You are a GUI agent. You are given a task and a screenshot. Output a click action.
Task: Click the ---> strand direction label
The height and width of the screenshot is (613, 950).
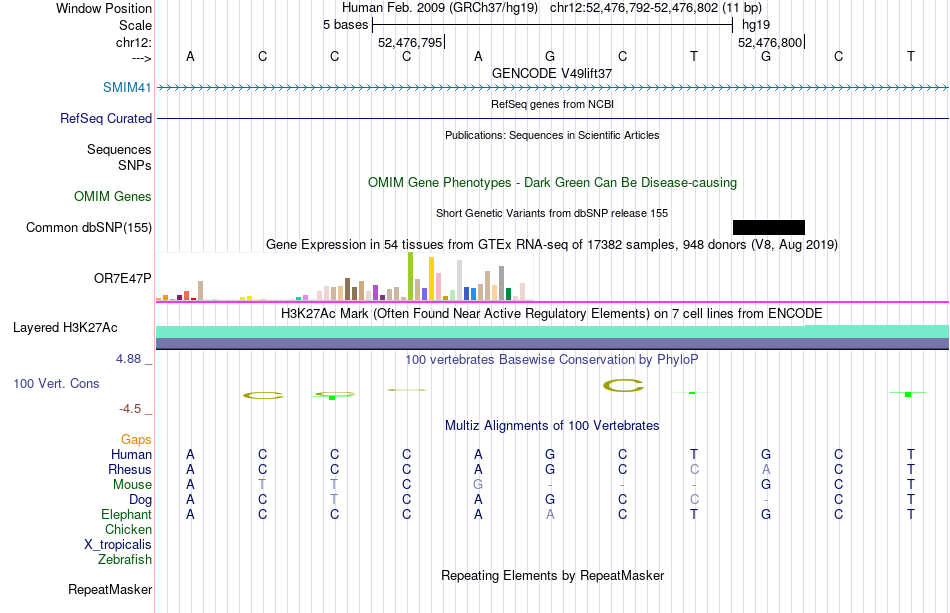coord(142,58)
